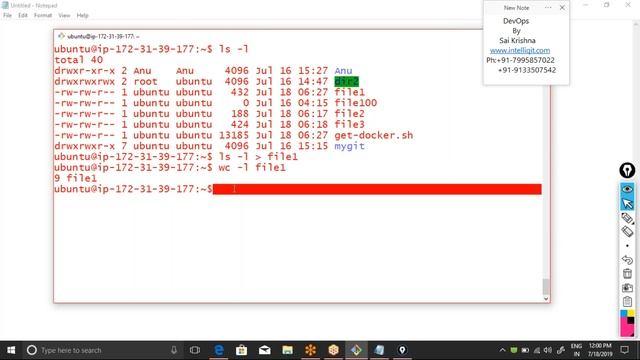Toggle ink visibility eye icon
640x360 pixels.
tap(627, 189)
